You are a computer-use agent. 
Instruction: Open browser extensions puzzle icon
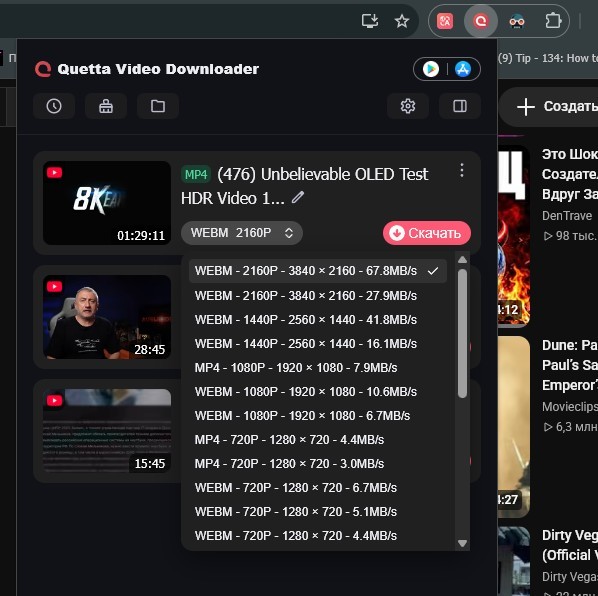tap(553, 21)
